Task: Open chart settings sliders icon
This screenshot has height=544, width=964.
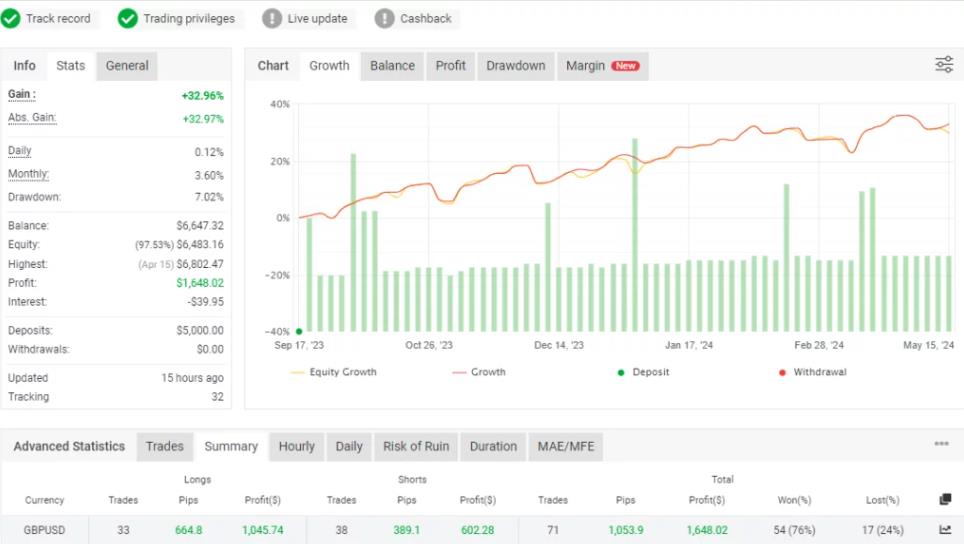Action: (943, 65)
